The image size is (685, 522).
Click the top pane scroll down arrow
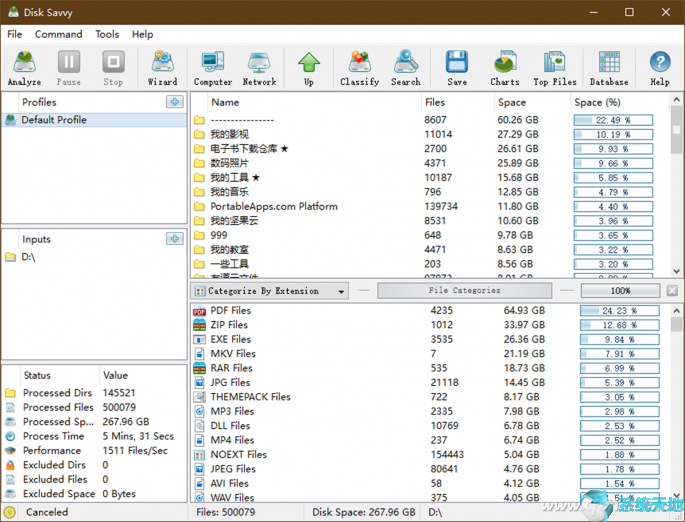676,271
